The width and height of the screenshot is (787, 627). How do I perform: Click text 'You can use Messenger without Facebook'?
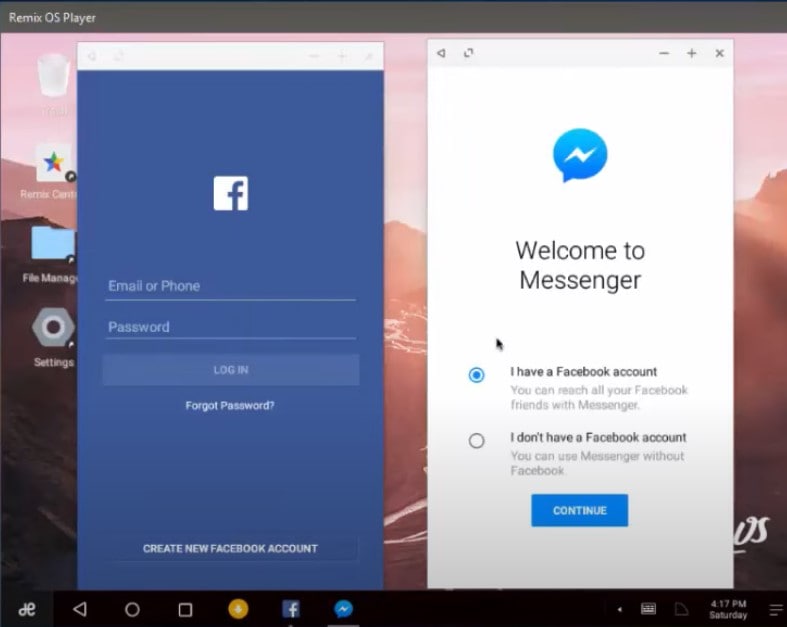coord(597,463)
